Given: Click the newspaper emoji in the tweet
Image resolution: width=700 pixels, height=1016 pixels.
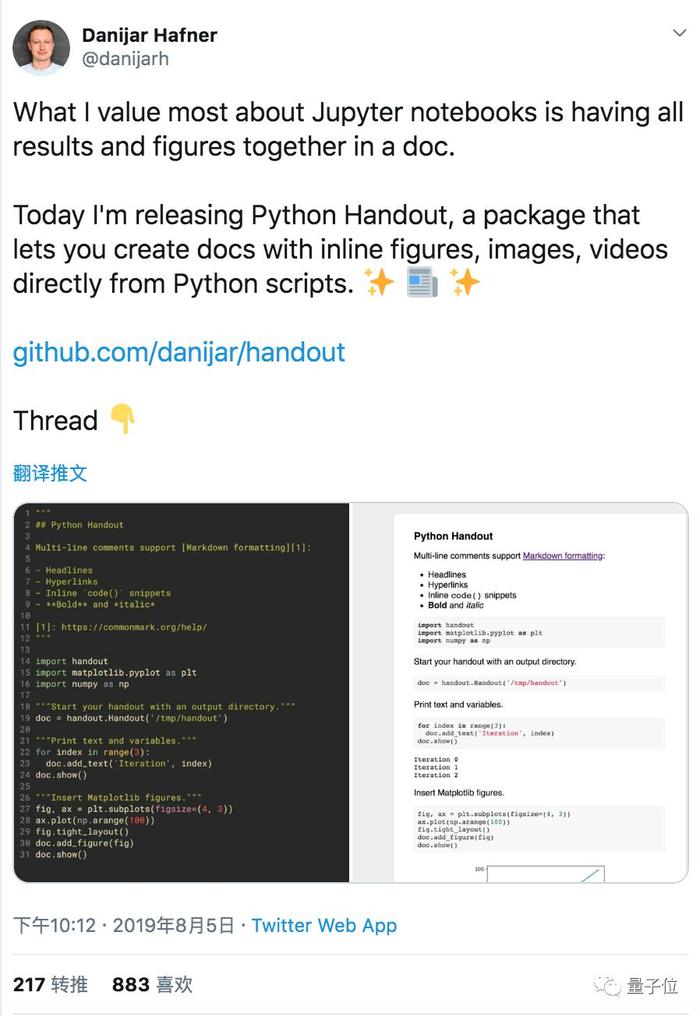Looking at the screenshot, I should tap(422, 283).
